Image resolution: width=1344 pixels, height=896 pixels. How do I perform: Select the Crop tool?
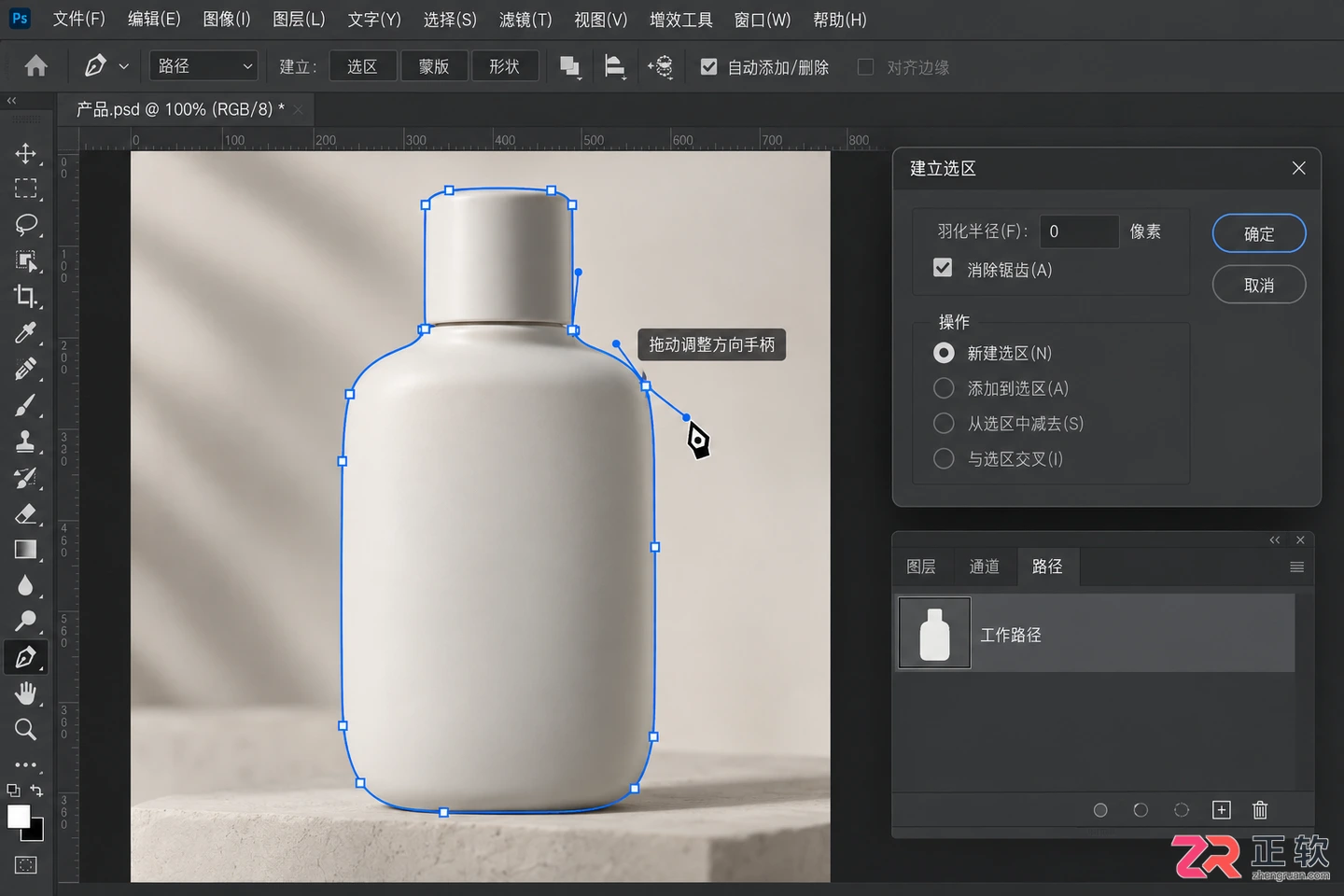pos(26,297)
